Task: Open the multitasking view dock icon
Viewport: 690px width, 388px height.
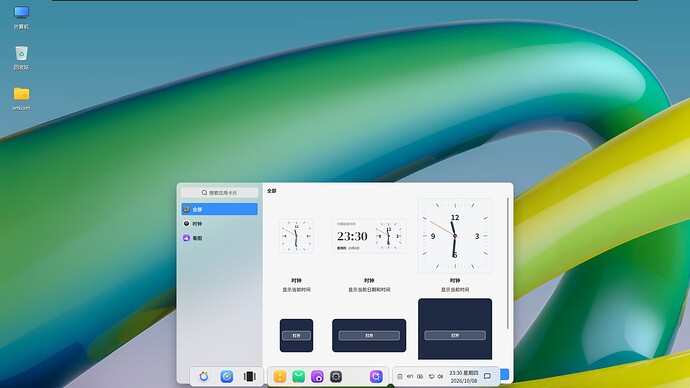Action: click(x=250, y=376)
